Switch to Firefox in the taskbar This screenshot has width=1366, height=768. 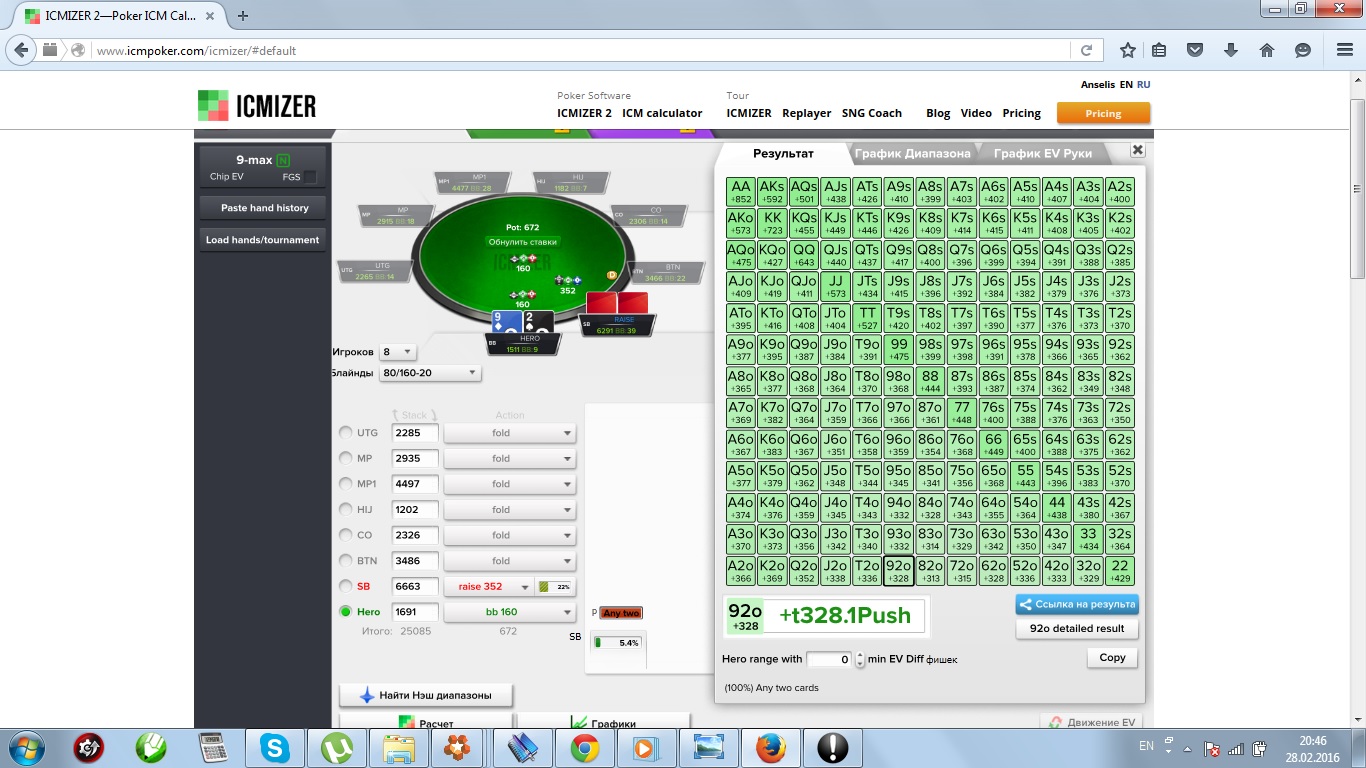[771, 748]
